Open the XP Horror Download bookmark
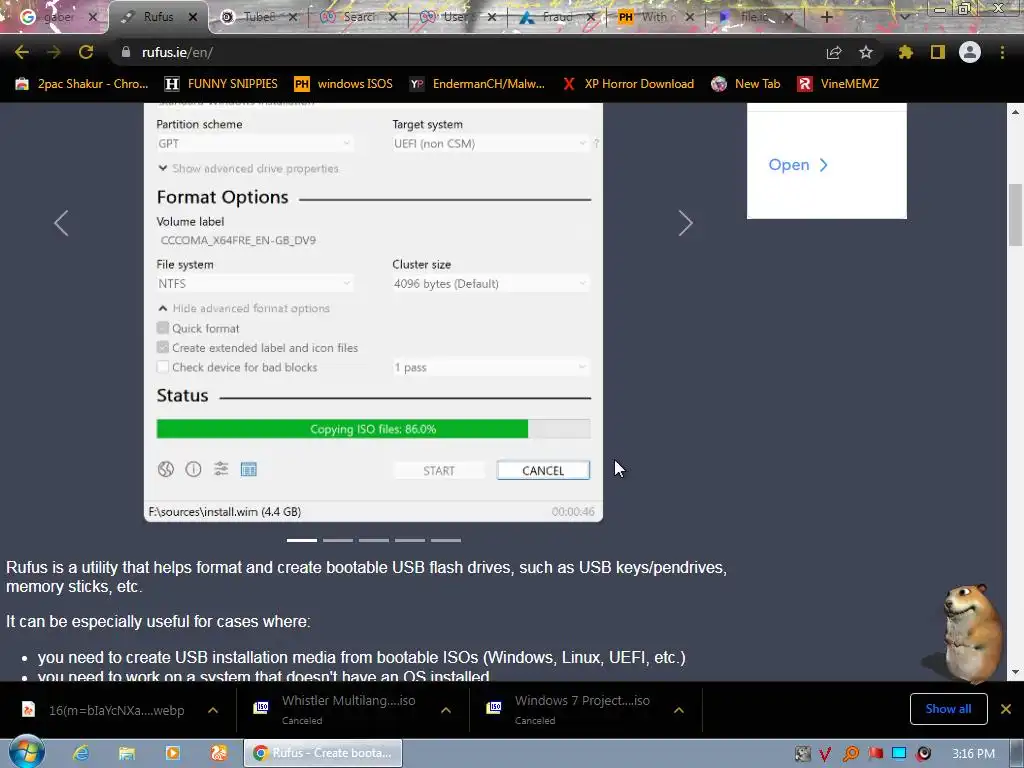 point(628,84)
